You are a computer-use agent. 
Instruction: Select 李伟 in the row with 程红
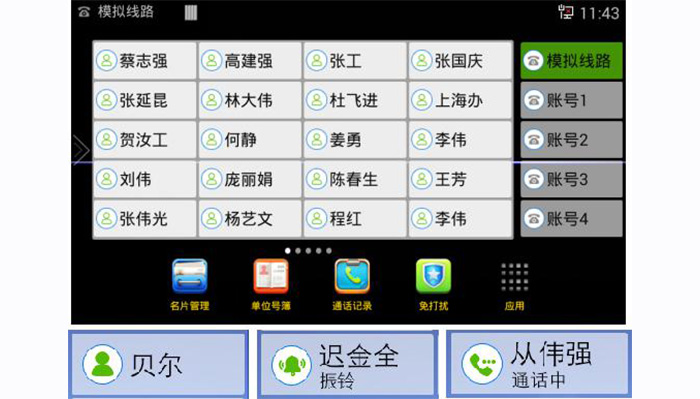460,219
